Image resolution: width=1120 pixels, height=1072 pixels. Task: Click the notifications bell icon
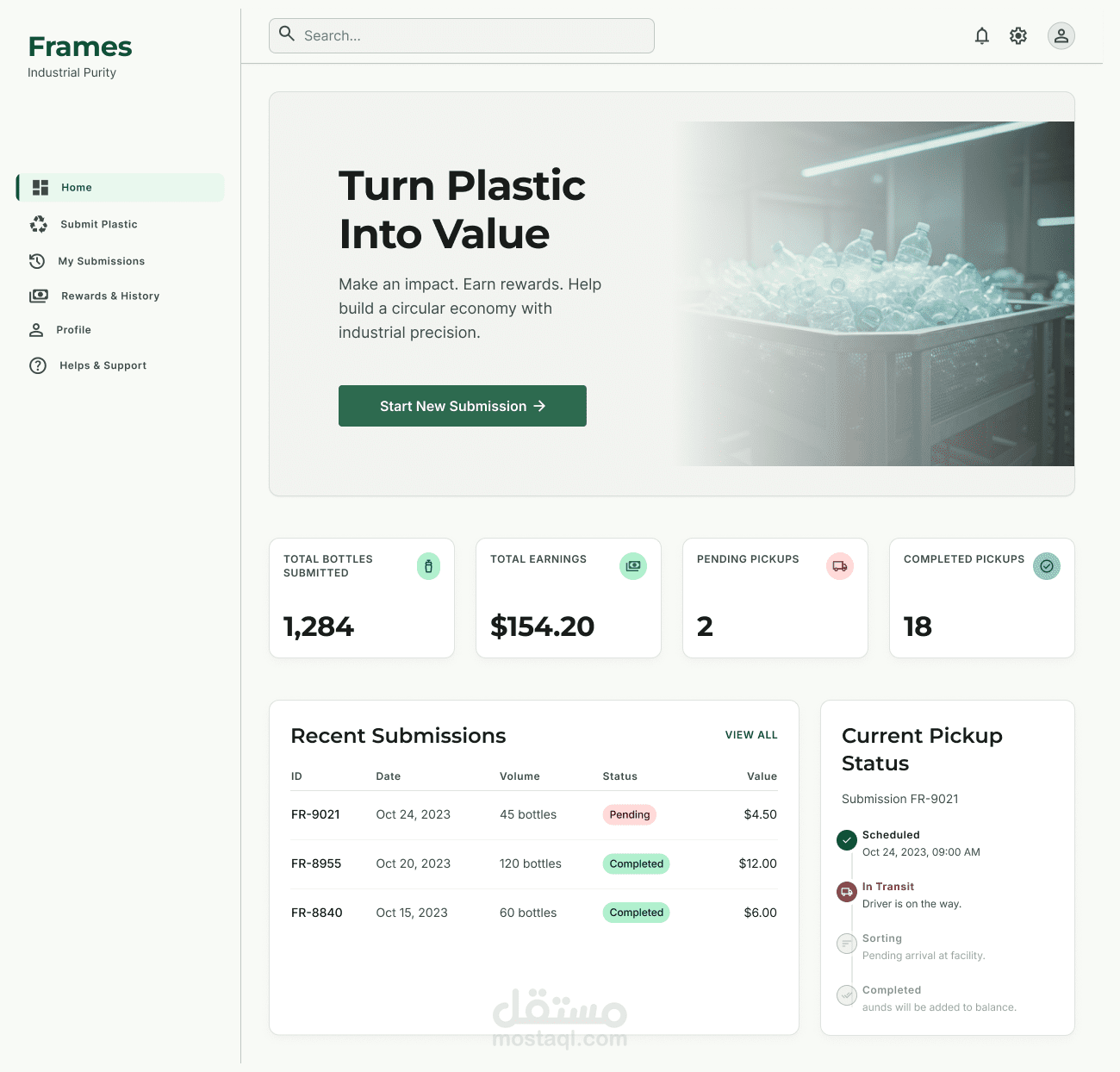point(981,35)
